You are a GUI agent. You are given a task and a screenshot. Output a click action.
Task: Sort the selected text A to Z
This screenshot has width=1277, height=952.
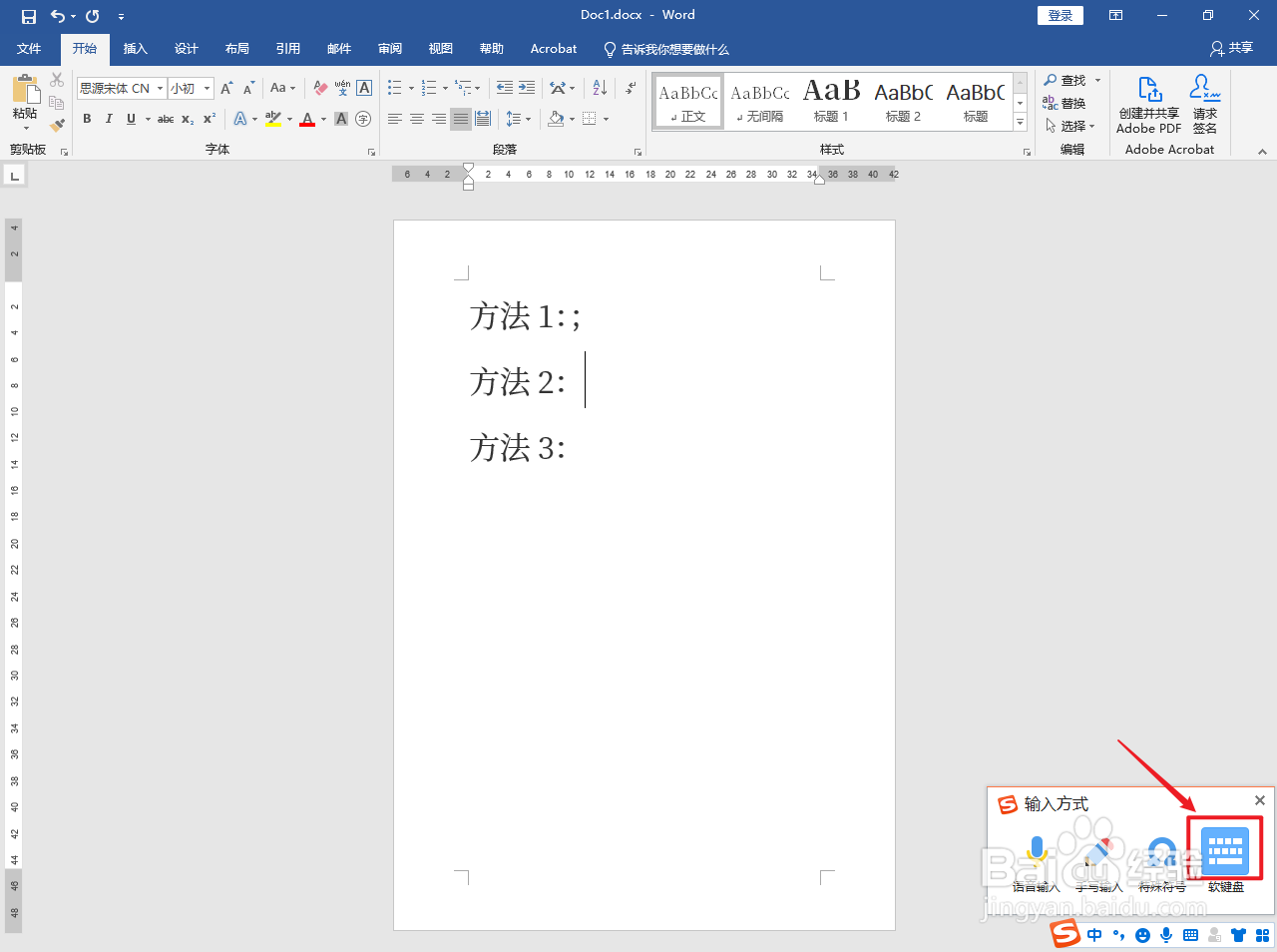tap(600, 88)
